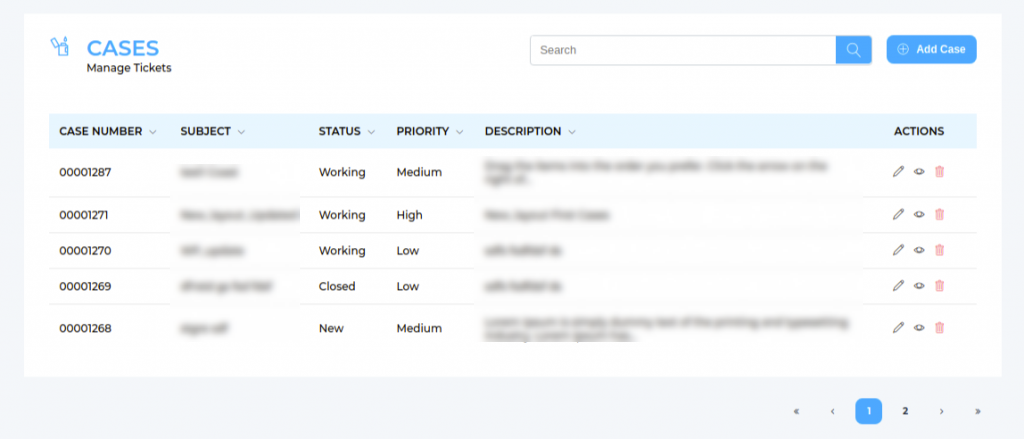The image size is (1024, 439).
Task: Open case 00001268 with eye icon
Action: [919, 327]
